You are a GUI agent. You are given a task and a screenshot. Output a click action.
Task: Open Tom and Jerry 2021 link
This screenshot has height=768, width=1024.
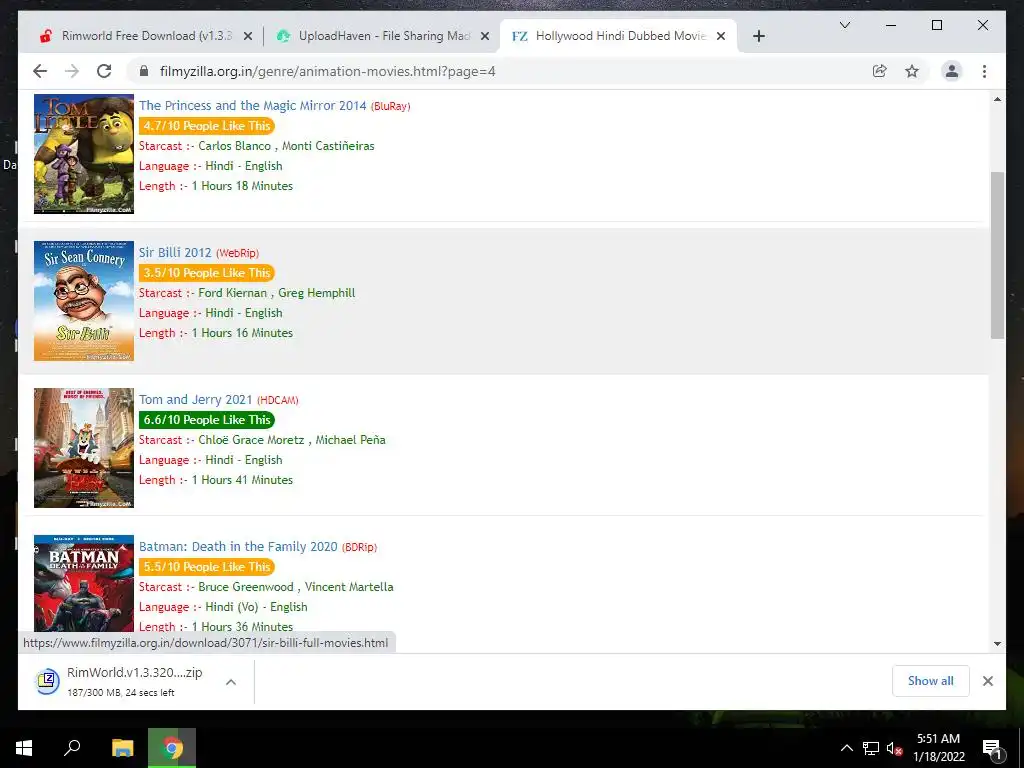point(195,399)
